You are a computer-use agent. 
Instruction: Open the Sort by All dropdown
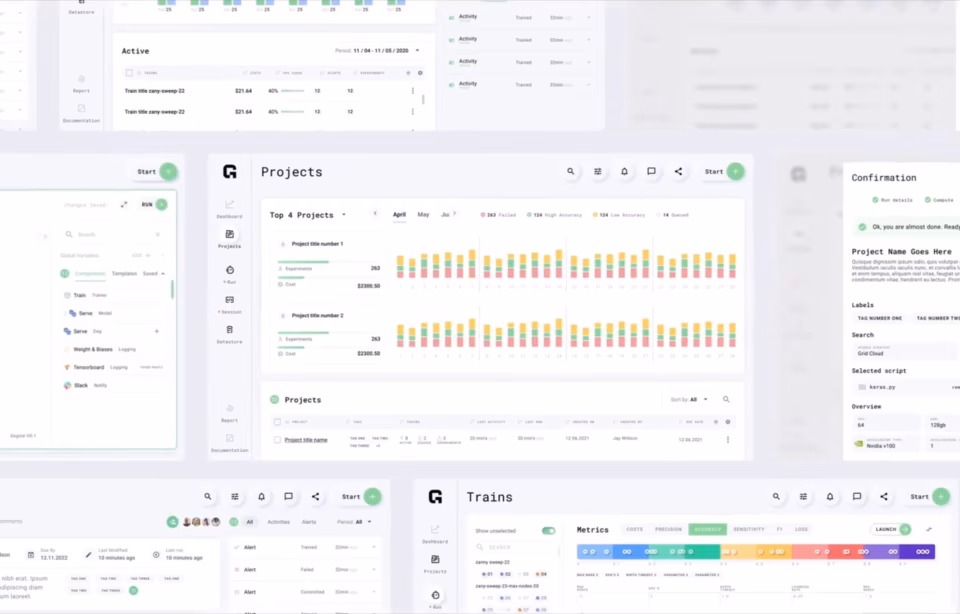coord(689,400)
